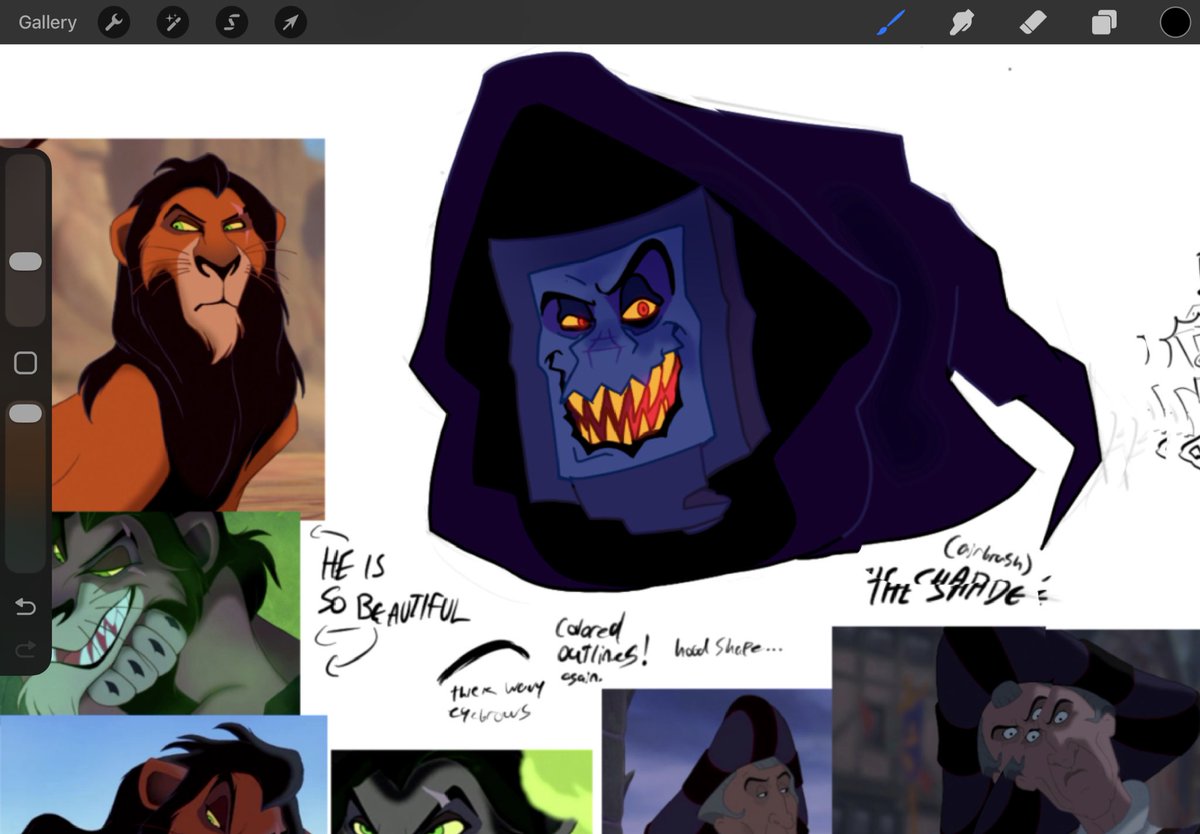
Task: Open the Actions wrench menu
Action: click(x=114, y=22)
